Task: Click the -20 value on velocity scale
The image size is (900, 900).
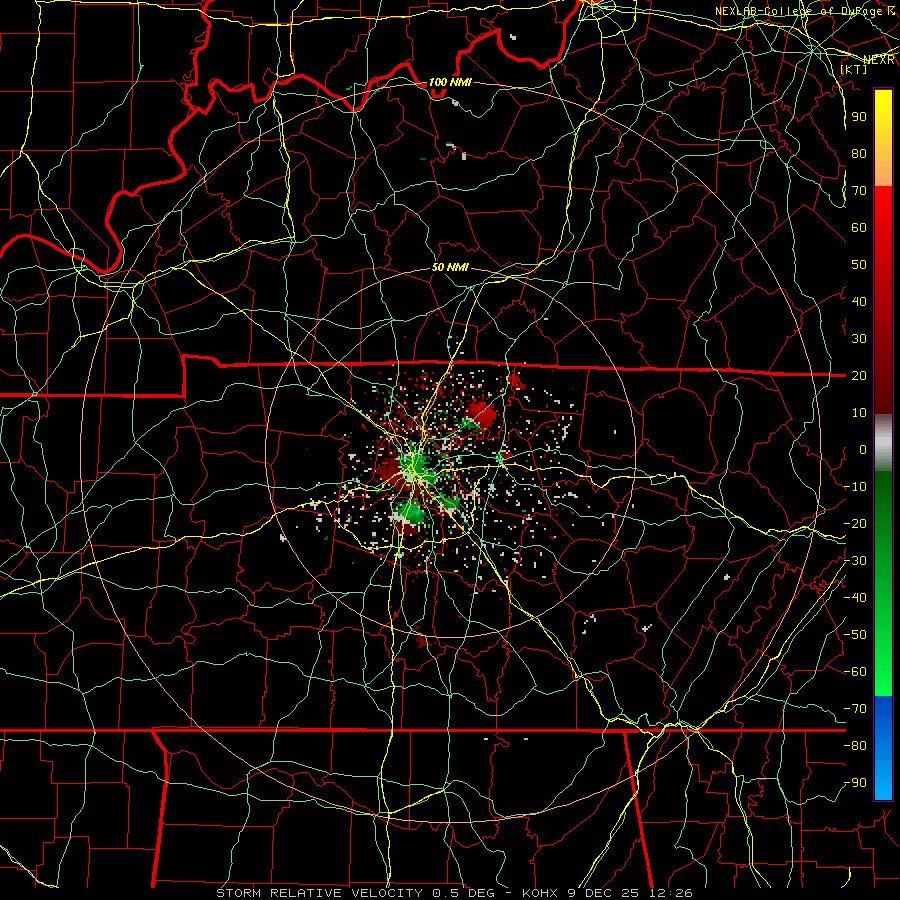Action: coord(855,523)
